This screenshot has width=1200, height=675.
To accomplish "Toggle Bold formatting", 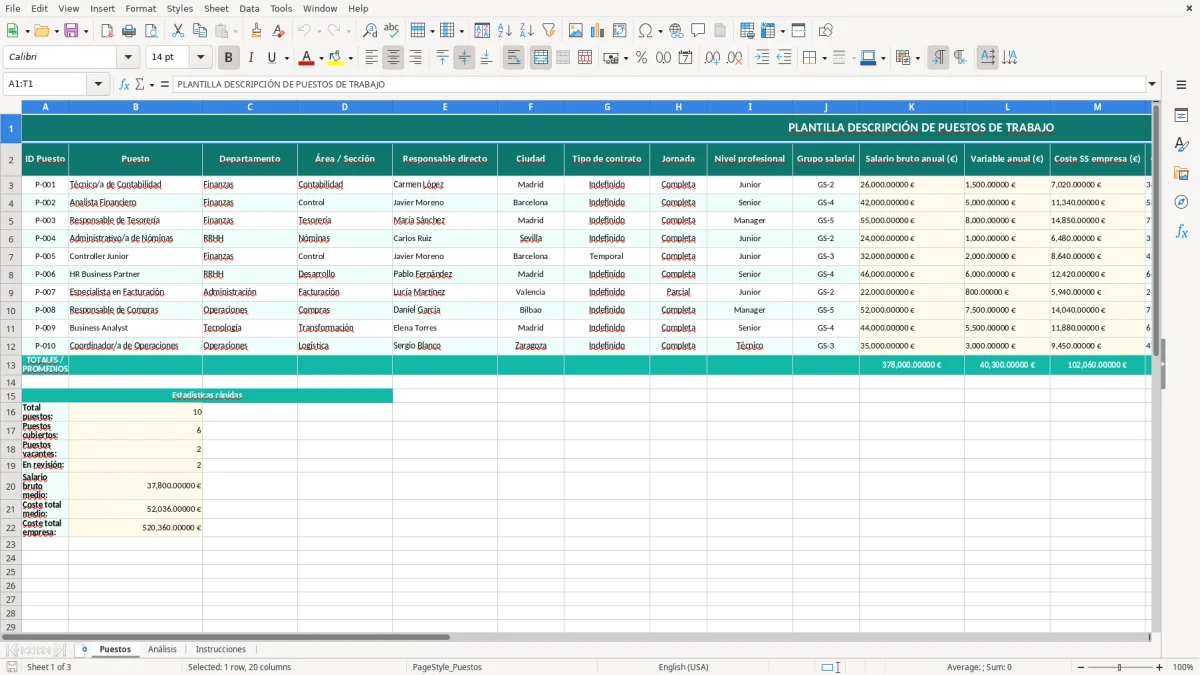I will 229,58.
